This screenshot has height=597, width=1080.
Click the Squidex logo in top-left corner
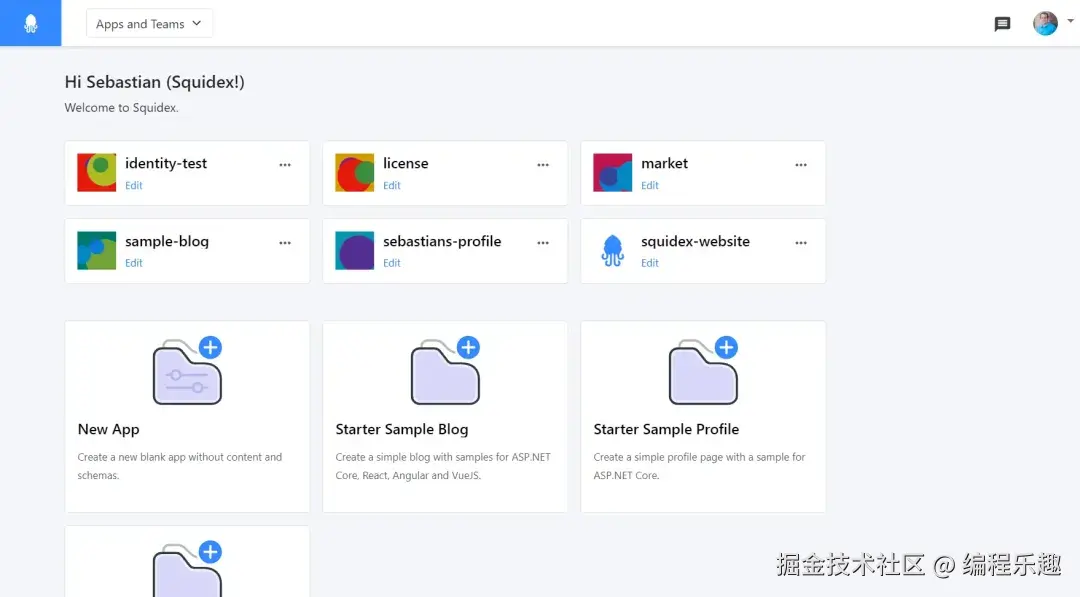30,23
